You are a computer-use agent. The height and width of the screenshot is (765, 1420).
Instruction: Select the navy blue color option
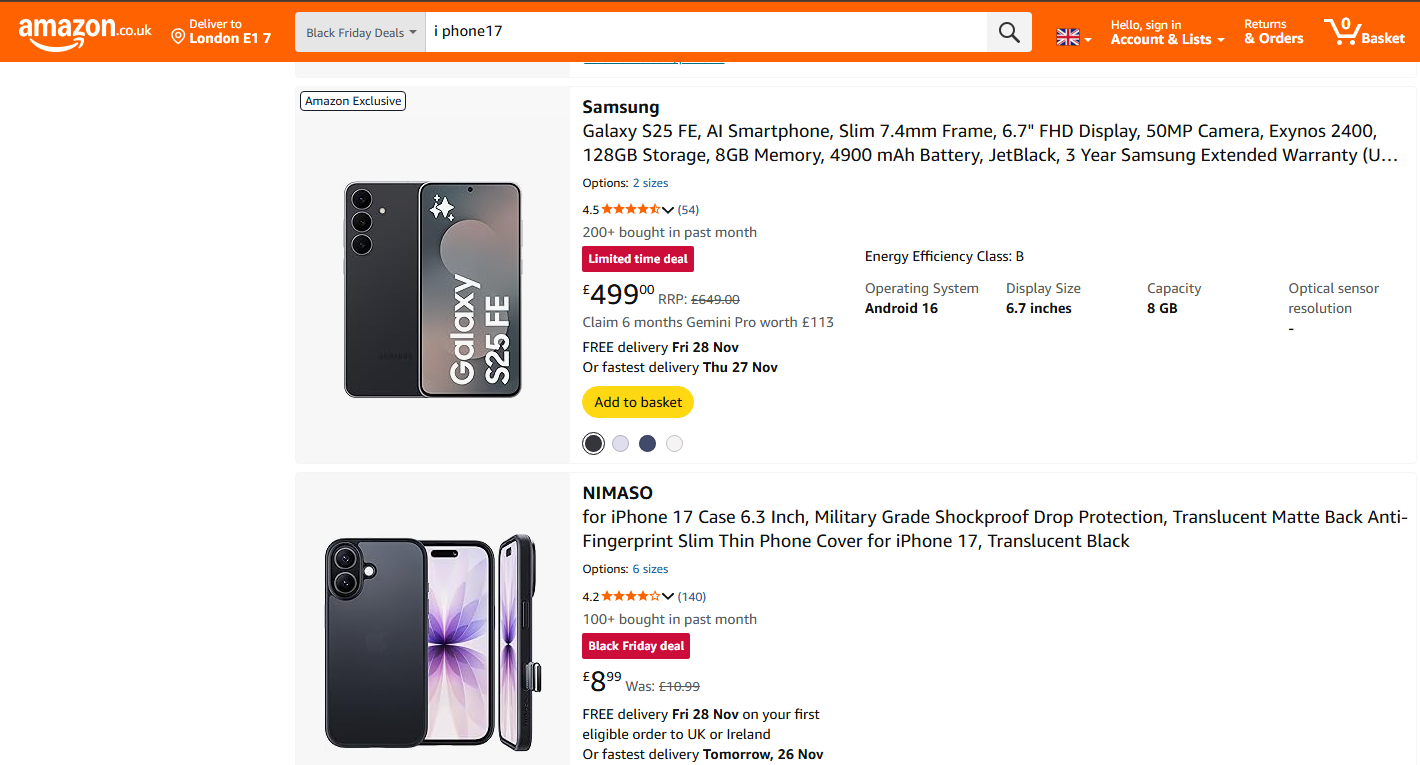click(647, 443)
